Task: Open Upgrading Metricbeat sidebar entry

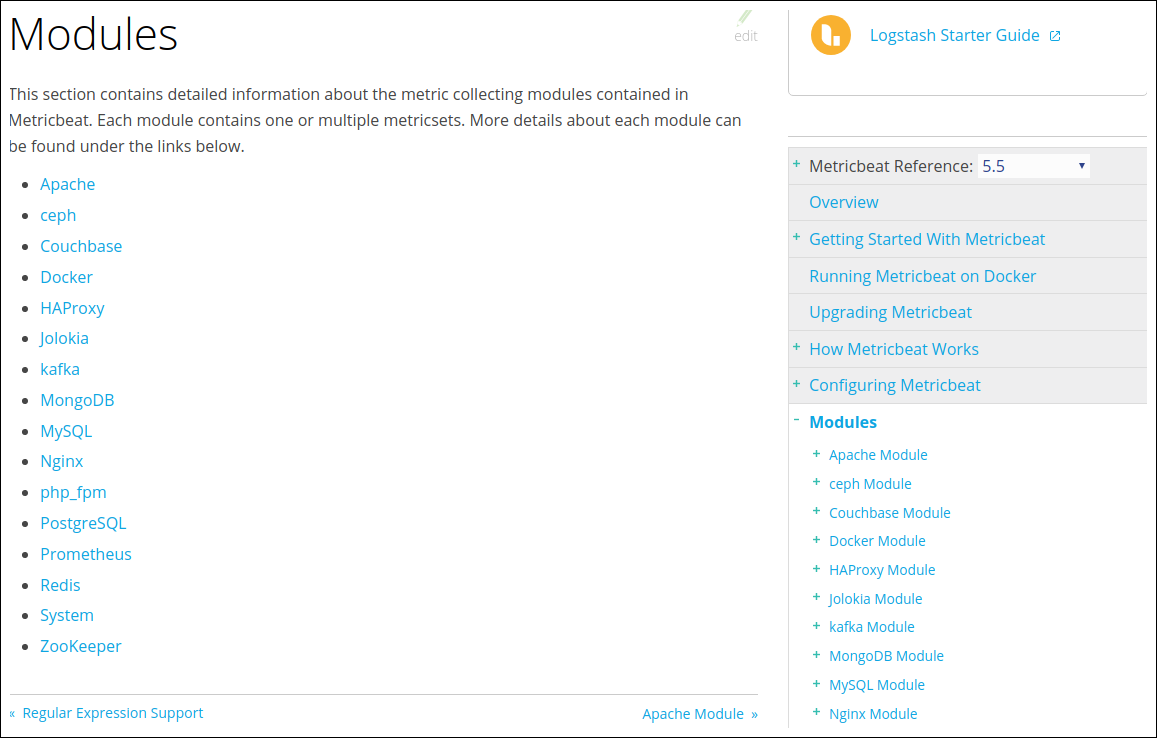Action: [890, 312]
